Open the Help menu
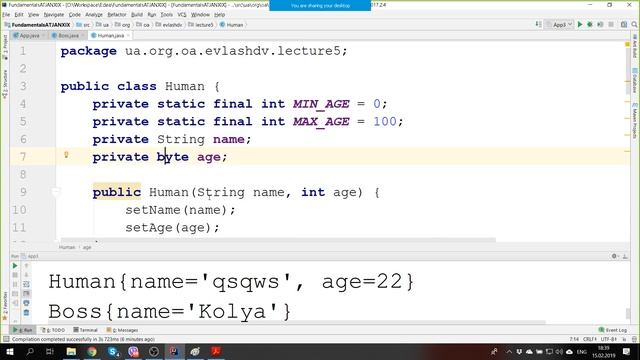 click(x=220, y=15)
